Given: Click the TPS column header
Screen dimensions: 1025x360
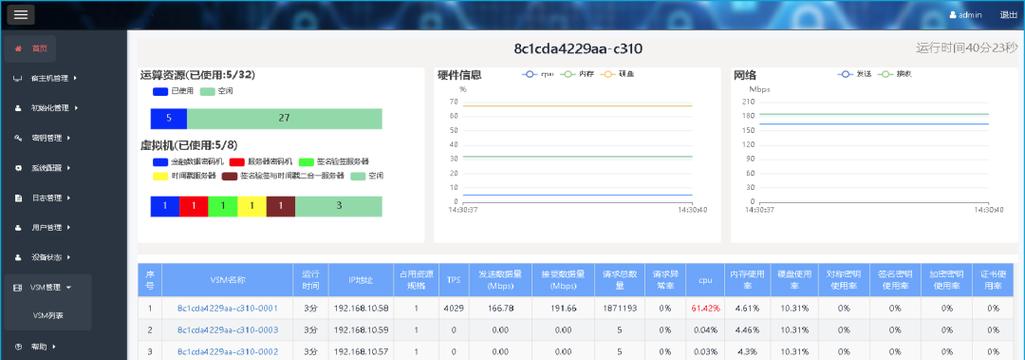Looking at the screenshot, I should (x=454, y=280).
